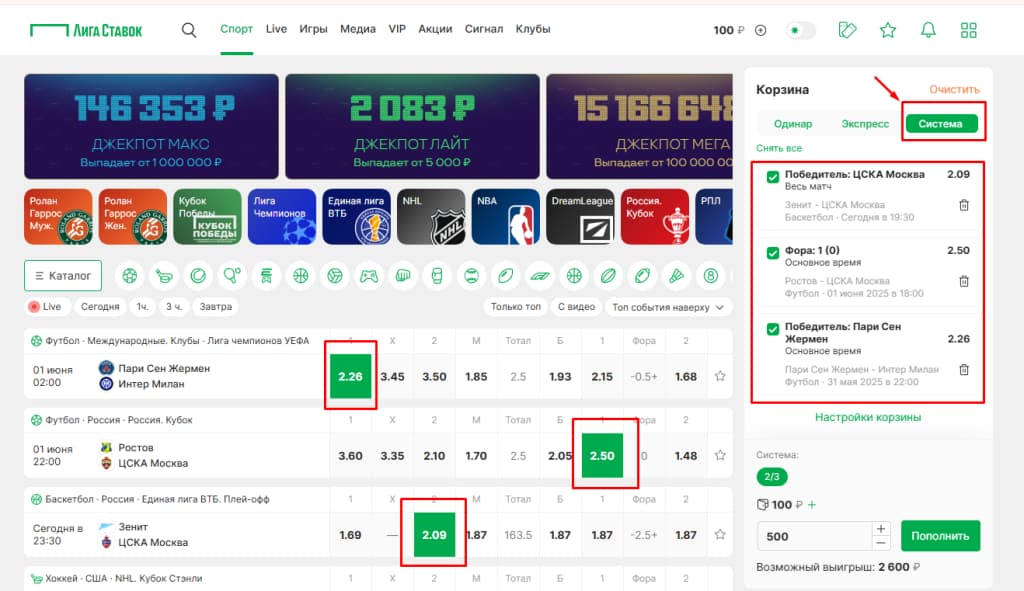
Task: Open the Игры menu item
Action: (x=313, y=29)
